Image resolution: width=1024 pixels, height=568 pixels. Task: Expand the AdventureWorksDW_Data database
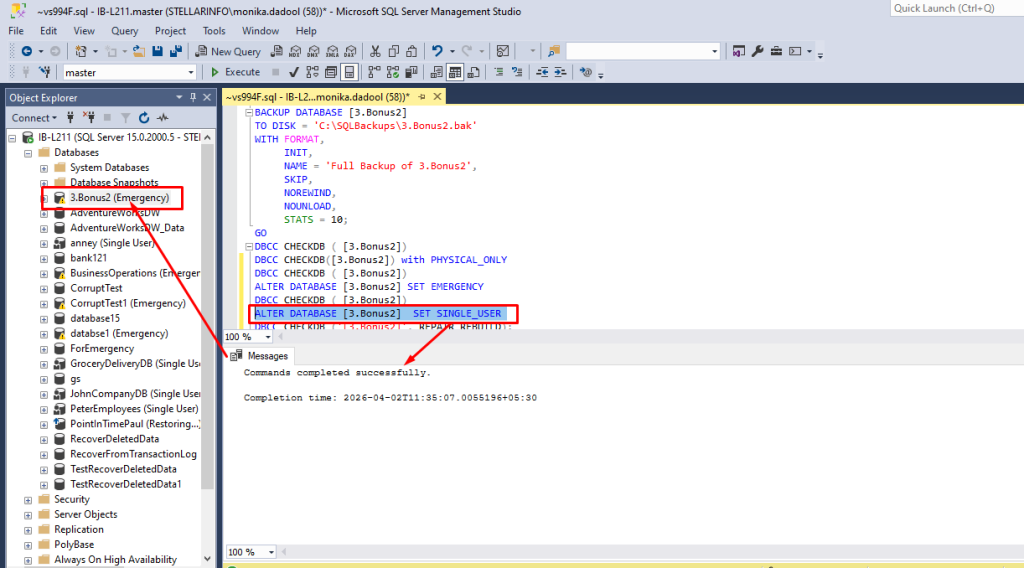pos(44,229)
